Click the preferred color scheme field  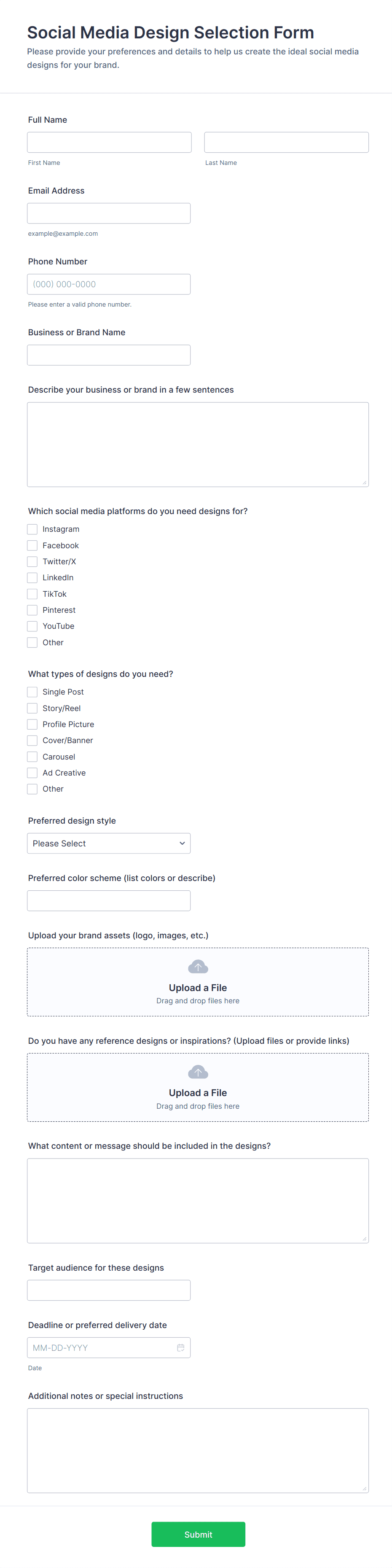pos(109,901)
